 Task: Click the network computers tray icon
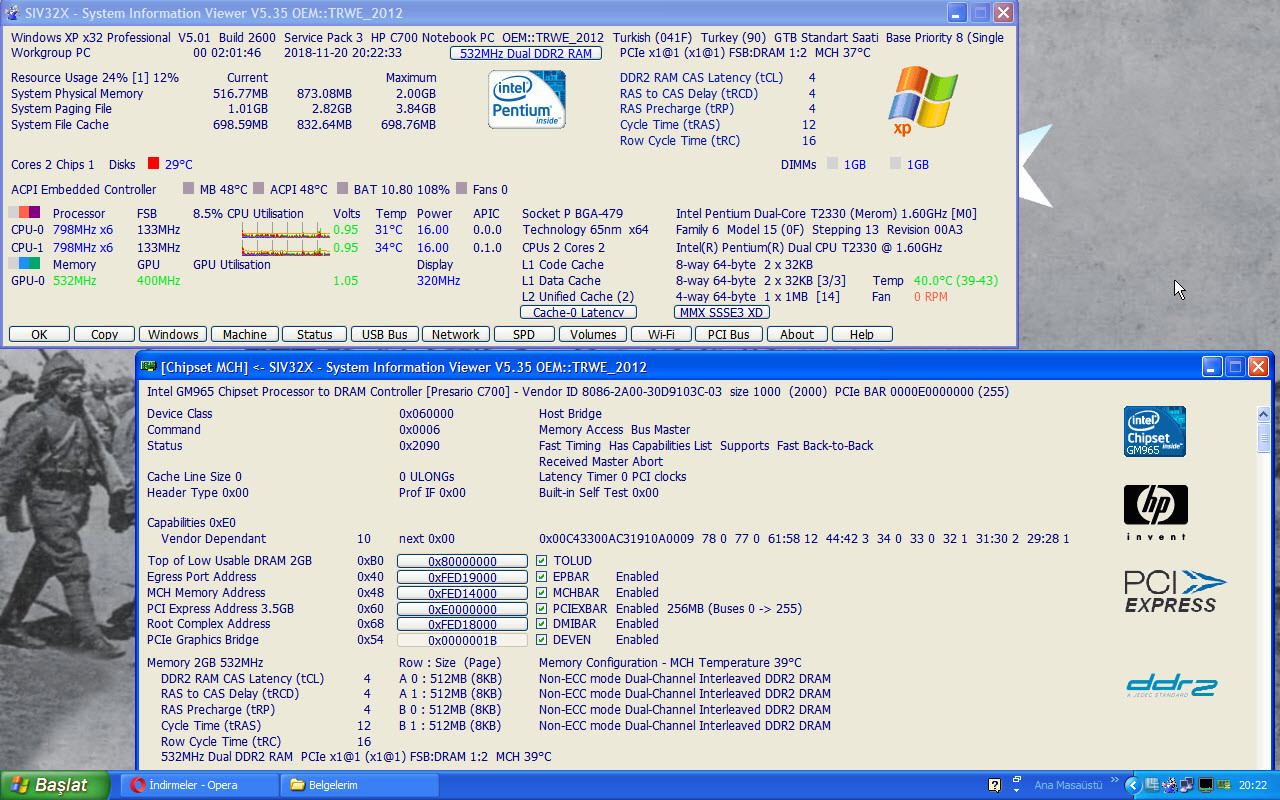click(x=1187, y=785)
